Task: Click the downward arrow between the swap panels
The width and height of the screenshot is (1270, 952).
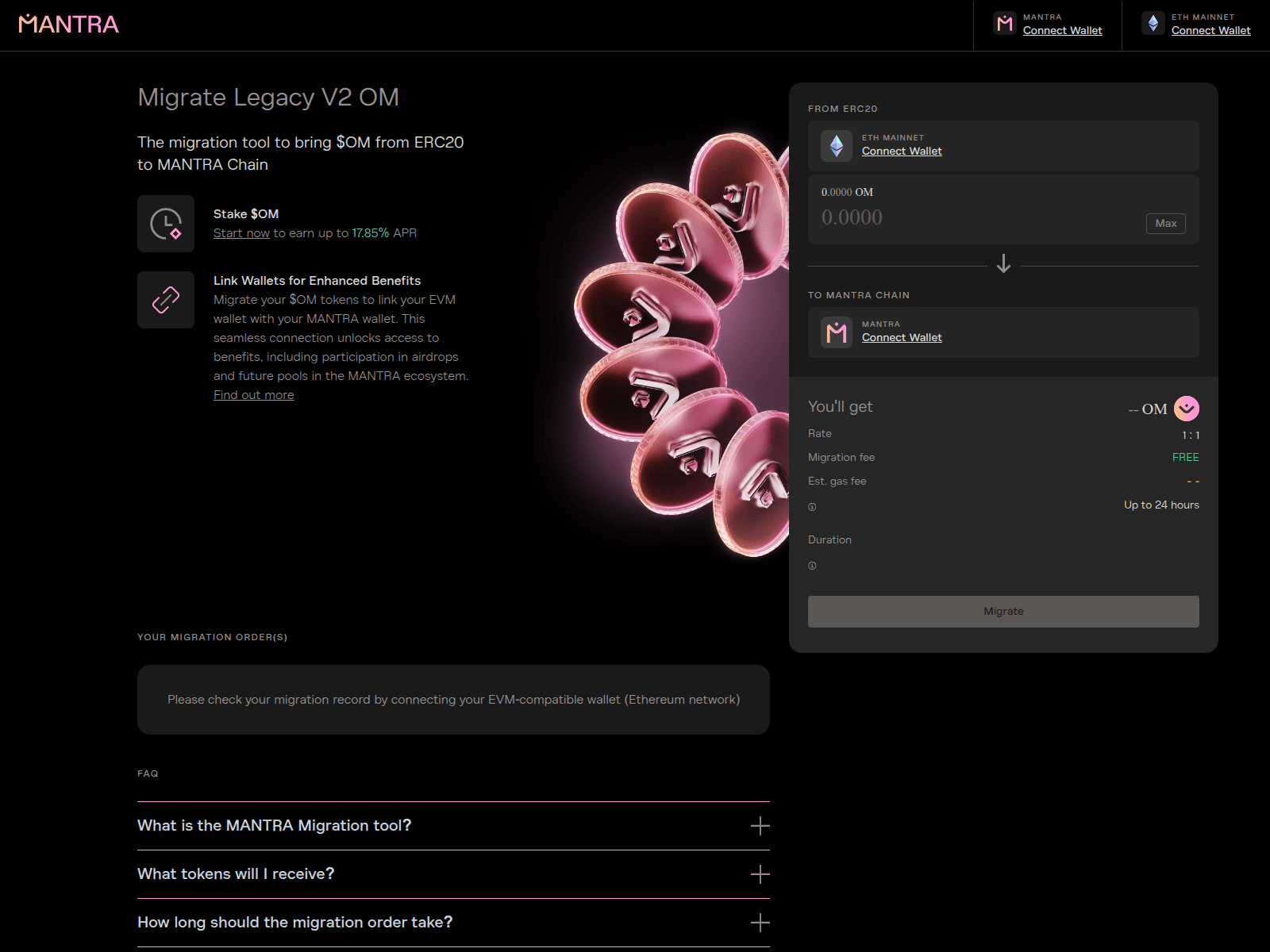Action: [x=1003, y=264]
